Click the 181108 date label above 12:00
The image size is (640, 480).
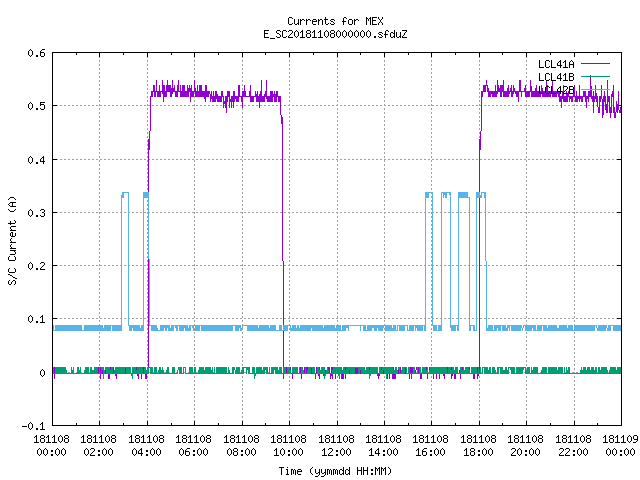point(336,439)
